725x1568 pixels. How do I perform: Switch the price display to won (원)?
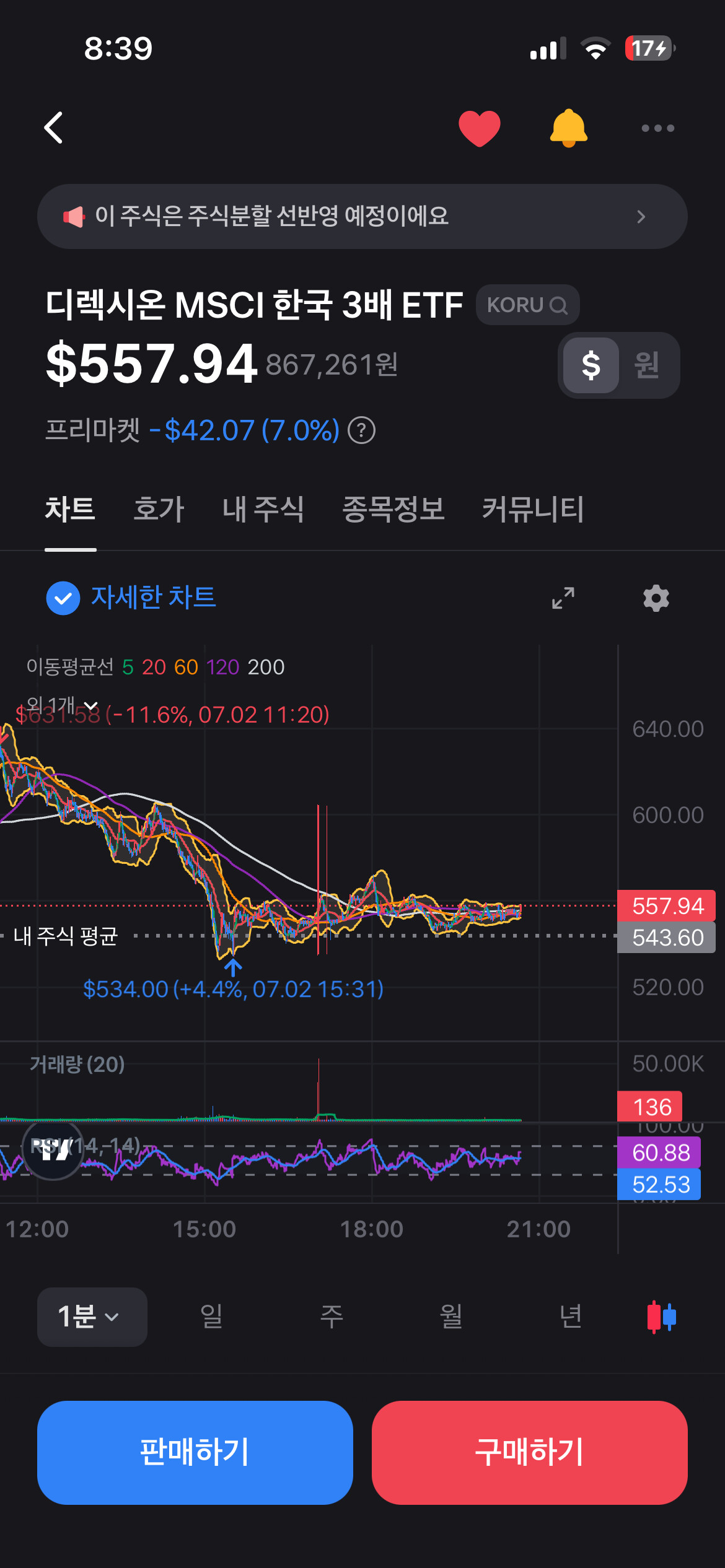pyautogui.click(x=646, y=365)
